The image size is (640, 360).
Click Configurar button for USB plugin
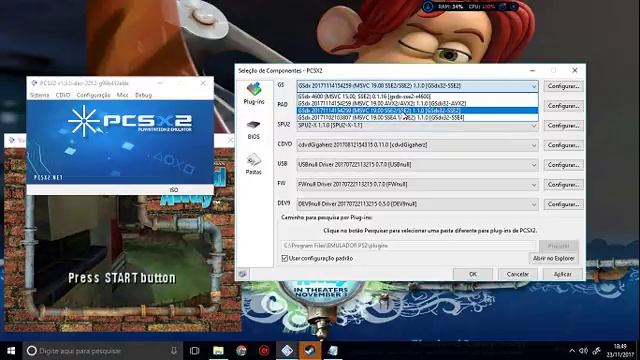coord(563,165)
